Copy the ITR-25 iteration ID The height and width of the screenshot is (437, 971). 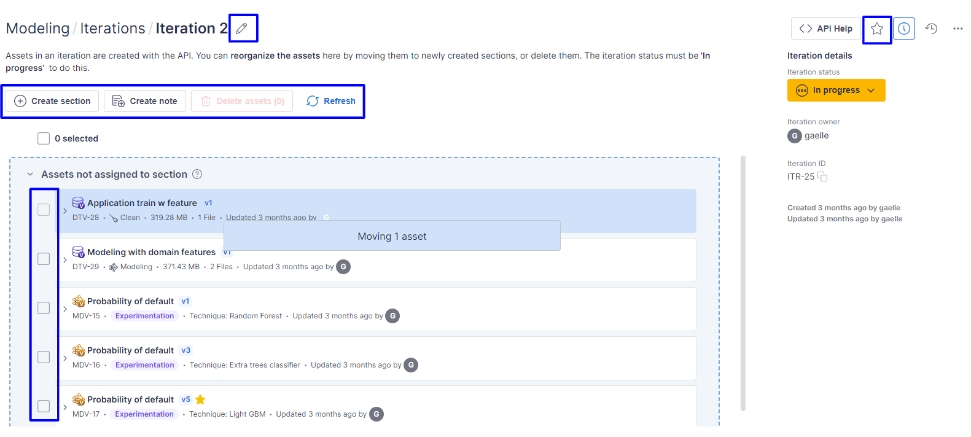[x=823, y=177]
